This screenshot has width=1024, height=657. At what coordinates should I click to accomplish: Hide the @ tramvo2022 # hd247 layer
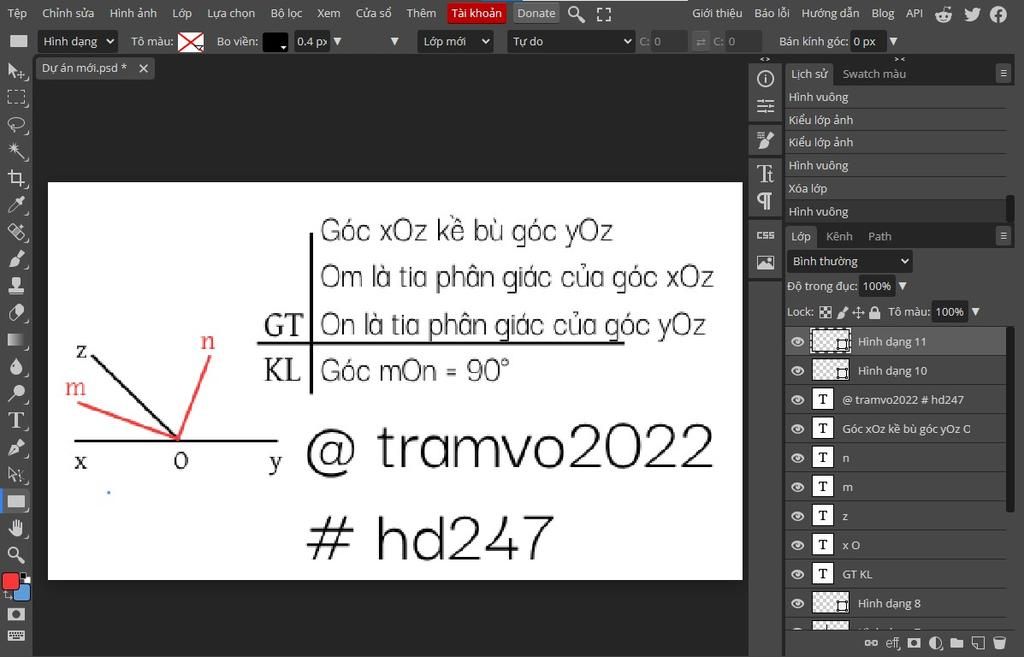click(x=797, y=400)
